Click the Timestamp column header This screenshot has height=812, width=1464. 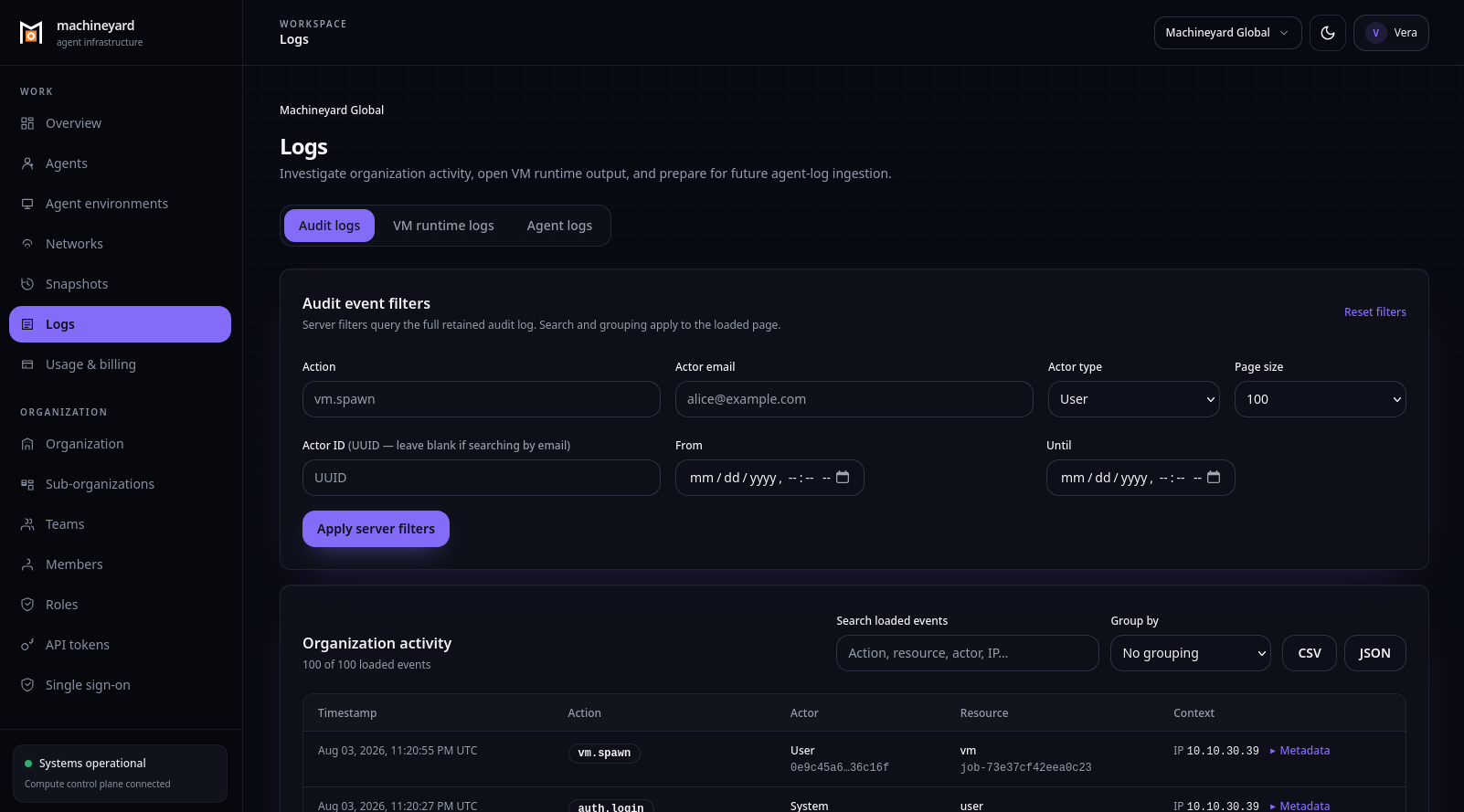click(x=347, y=713)
